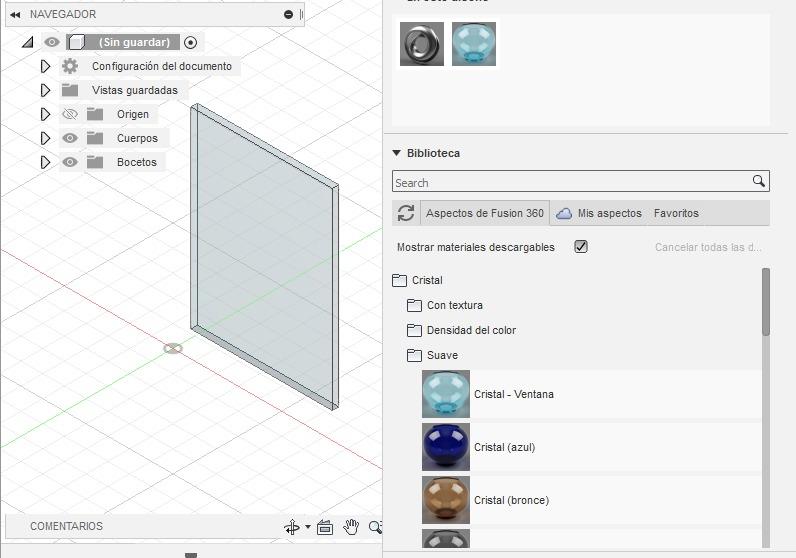Click the library list vertical scrollbar
Viewport: 796px width, 558px height.
(766, 302)
